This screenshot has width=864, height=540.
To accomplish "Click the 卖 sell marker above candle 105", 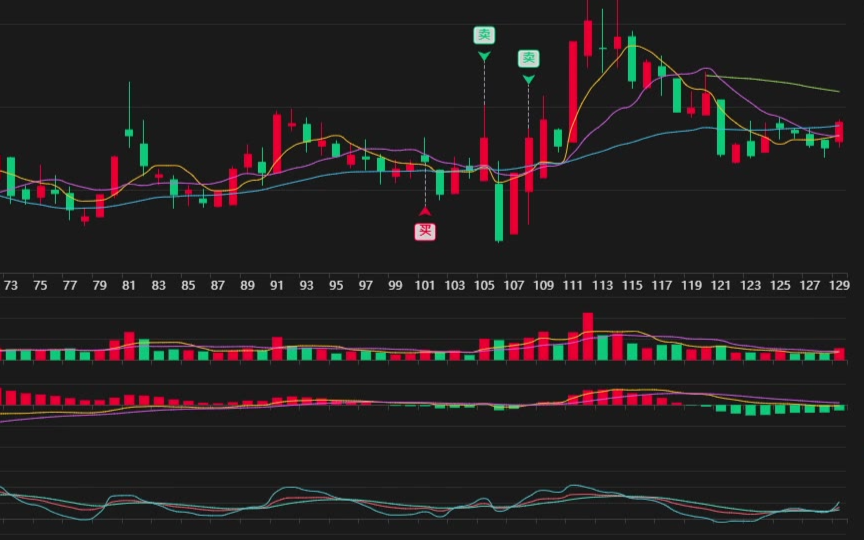I will tap(484, 35).
